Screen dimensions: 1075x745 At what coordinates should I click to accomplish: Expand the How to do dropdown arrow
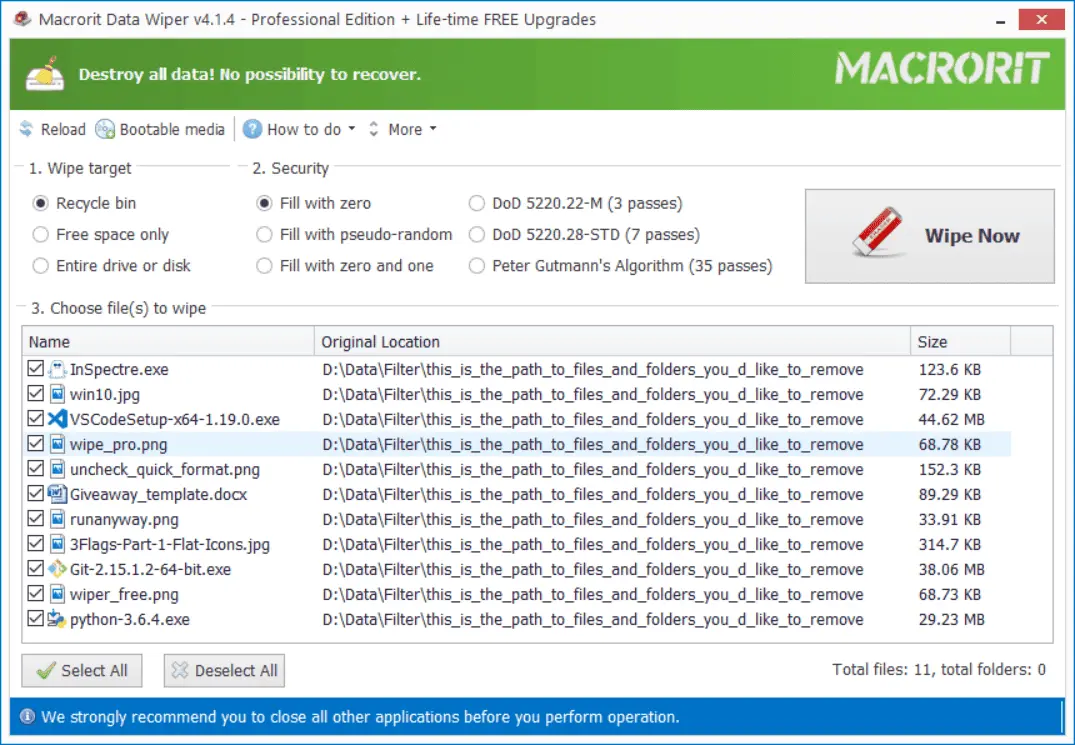[x=352, y=129]
